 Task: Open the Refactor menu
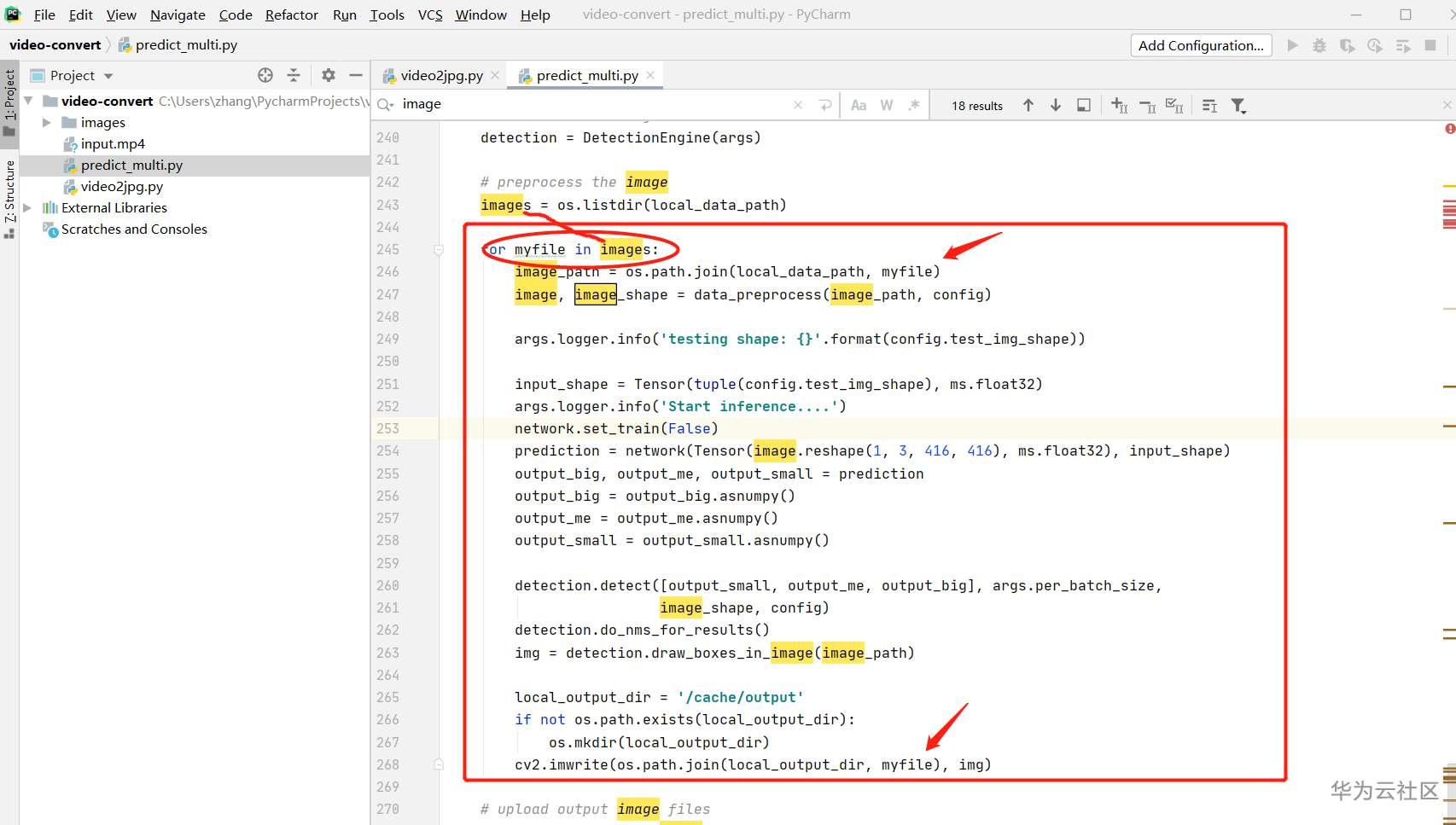(292, 15)
